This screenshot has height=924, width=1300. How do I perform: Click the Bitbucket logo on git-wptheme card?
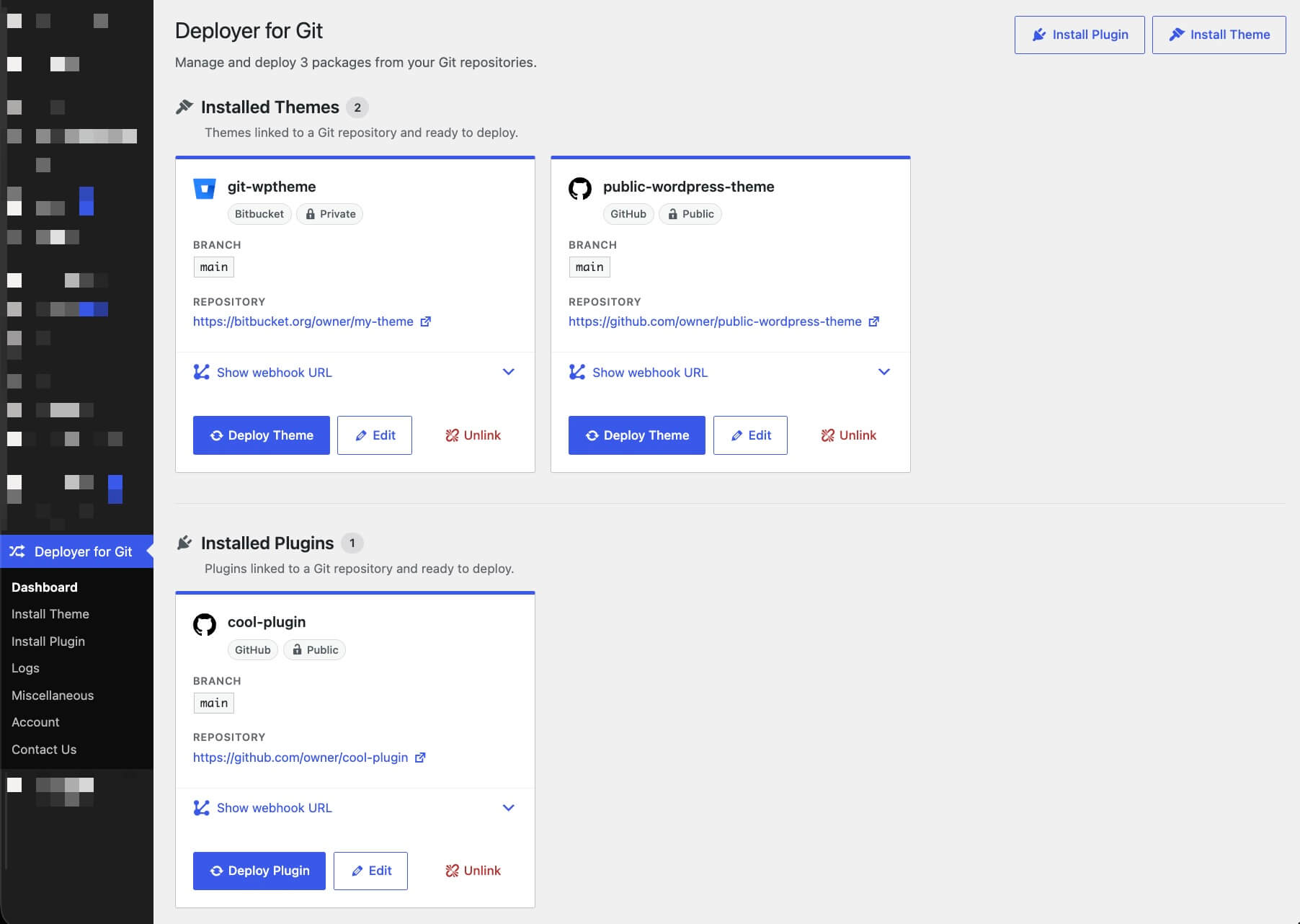tap(205, 189)
